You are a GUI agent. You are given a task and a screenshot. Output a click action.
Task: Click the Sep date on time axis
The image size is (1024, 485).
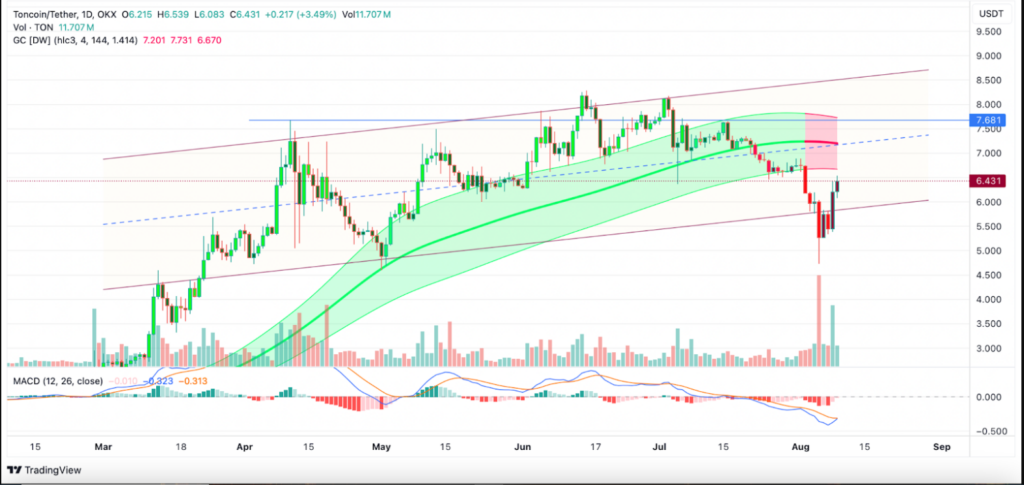coord(940,447)
